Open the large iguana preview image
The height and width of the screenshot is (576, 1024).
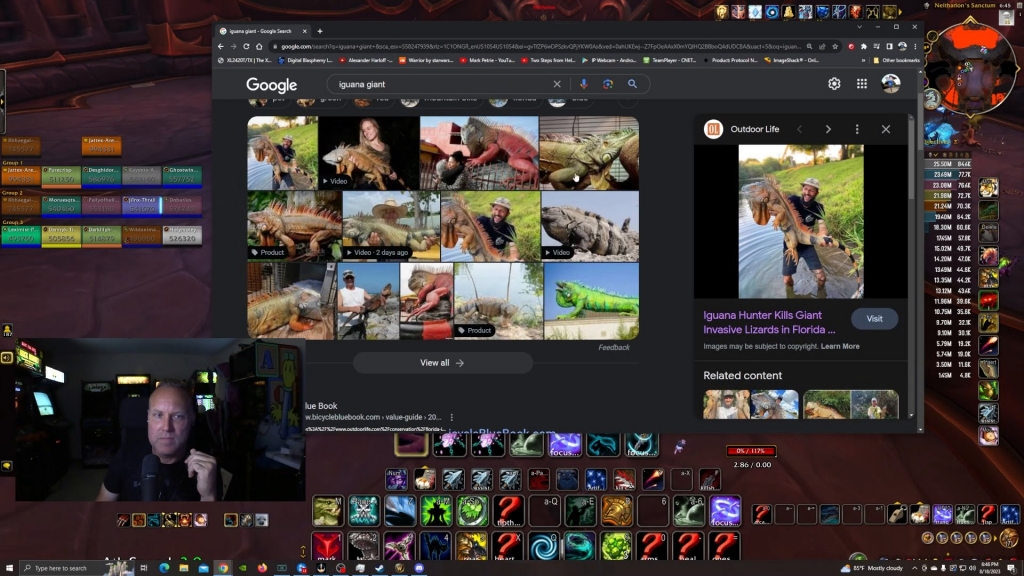point(801,221)
